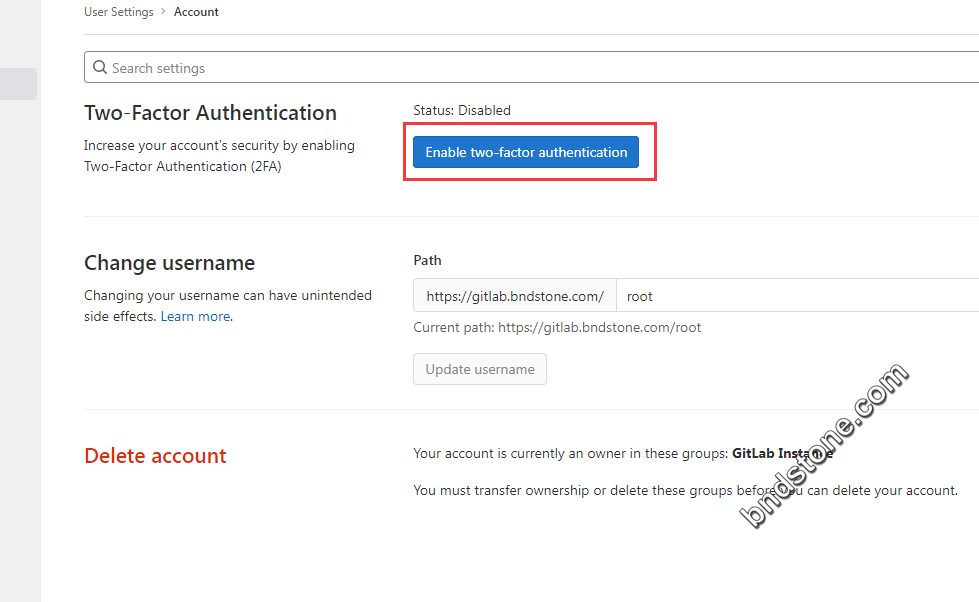979x602 pixels.
Task: Click the Path label above username field
Action: click(427, 260)
